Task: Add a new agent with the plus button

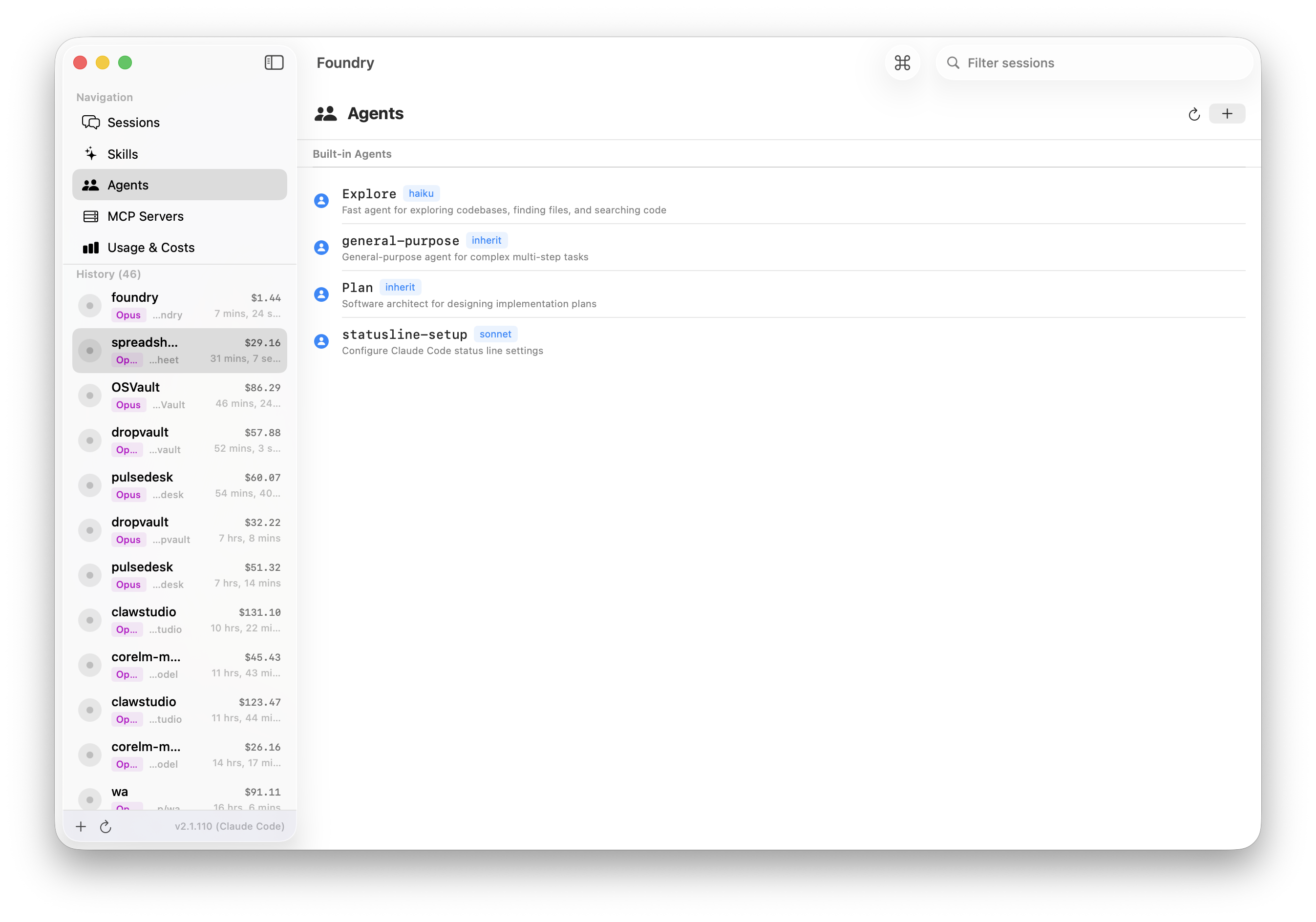Action: coord(1227,113)
